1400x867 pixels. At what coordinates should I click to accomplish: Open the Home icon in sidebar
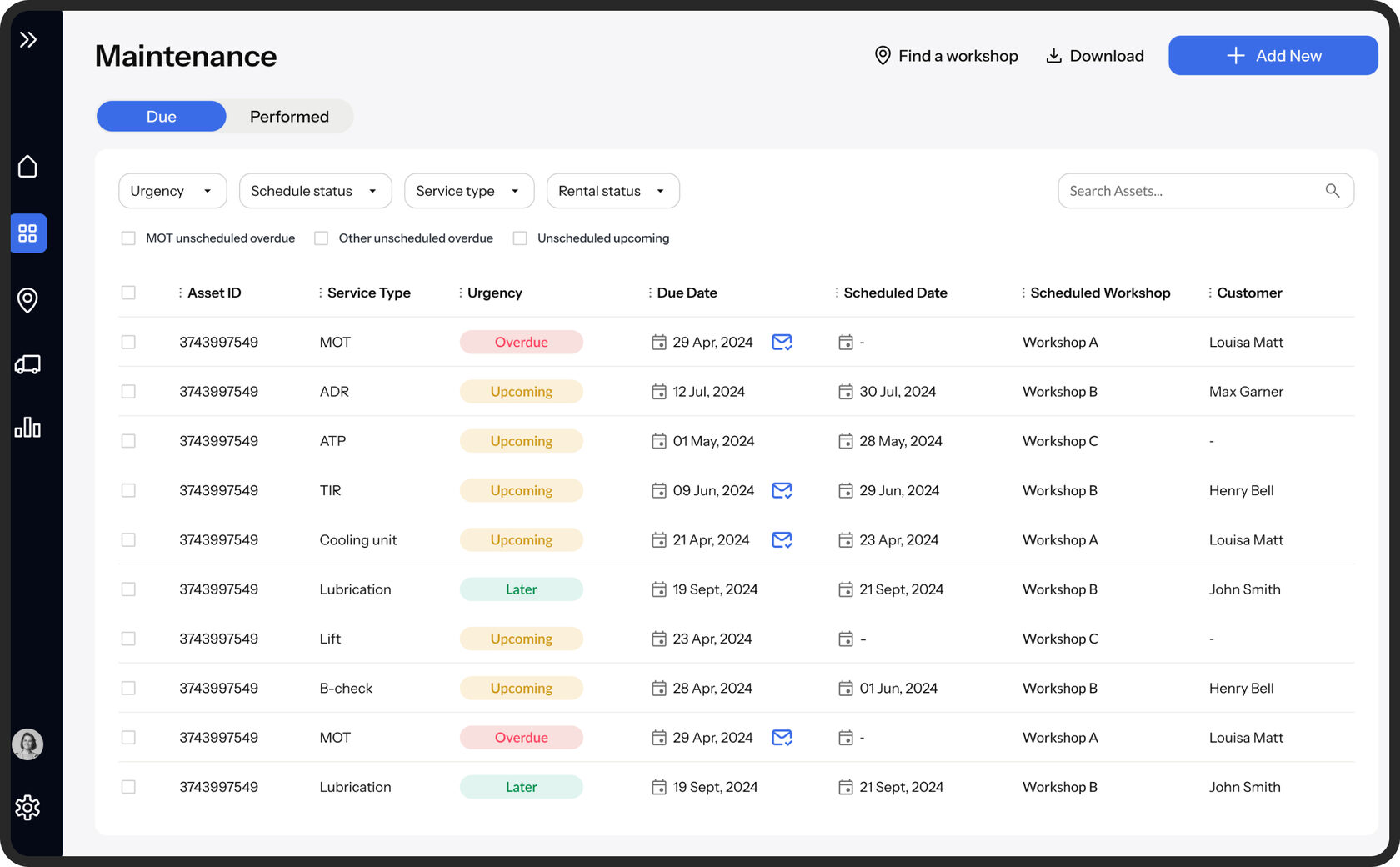(x=27, y=167)
